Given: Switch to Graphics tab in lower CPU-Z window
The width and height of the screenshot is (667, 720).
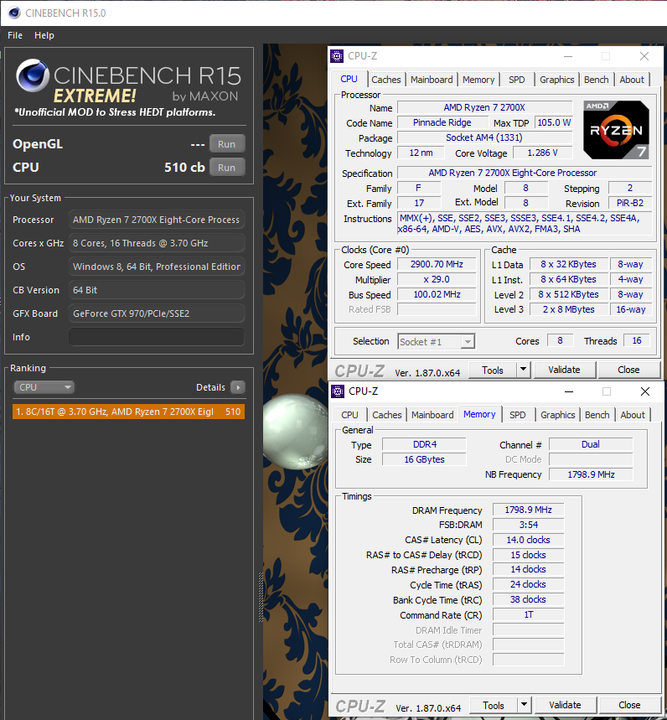Looking at the screenshot, I should point(558,415).
